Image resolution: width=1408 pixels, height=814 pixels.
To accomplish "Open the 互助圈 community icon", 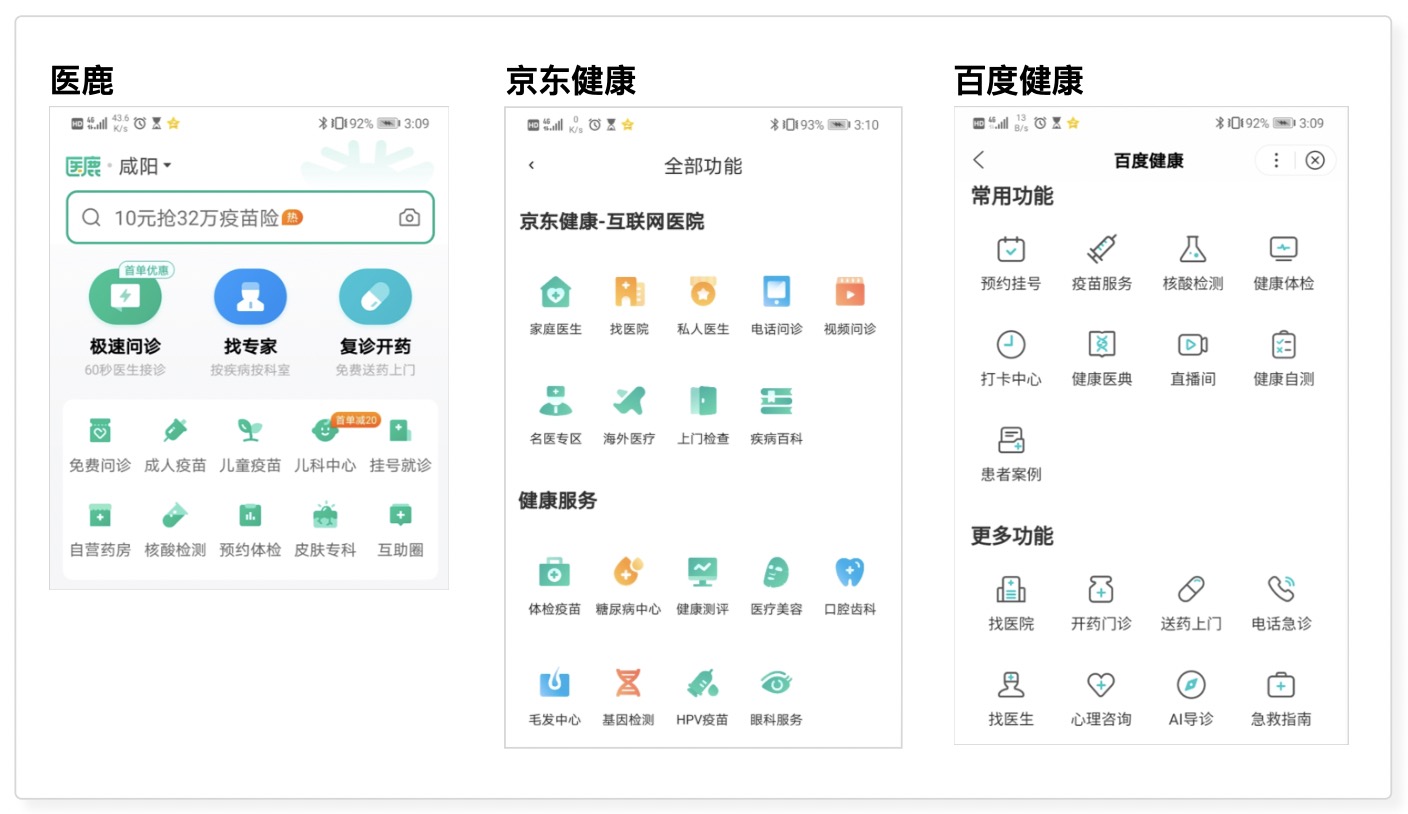I will (399, 527).
